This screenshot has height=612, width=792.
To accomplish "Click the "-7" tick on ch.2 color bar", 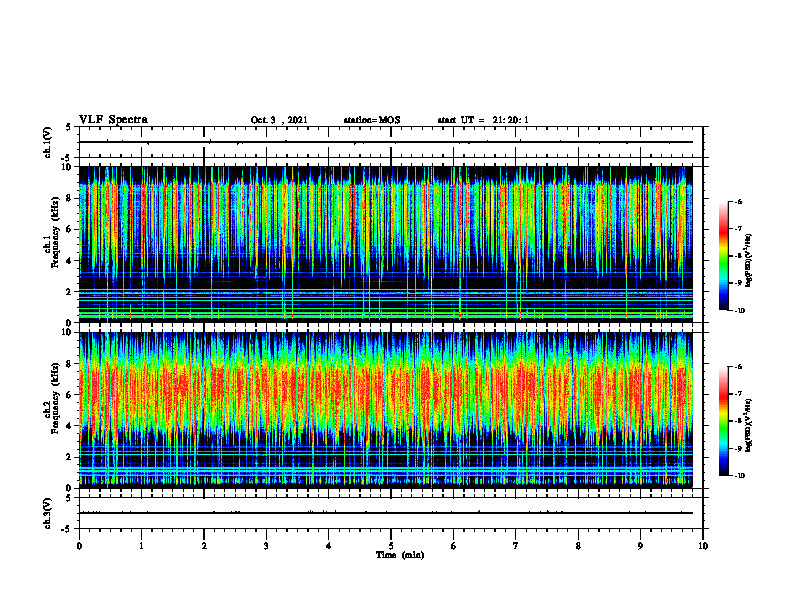I will pyautogui.click(x=739, y=394).
